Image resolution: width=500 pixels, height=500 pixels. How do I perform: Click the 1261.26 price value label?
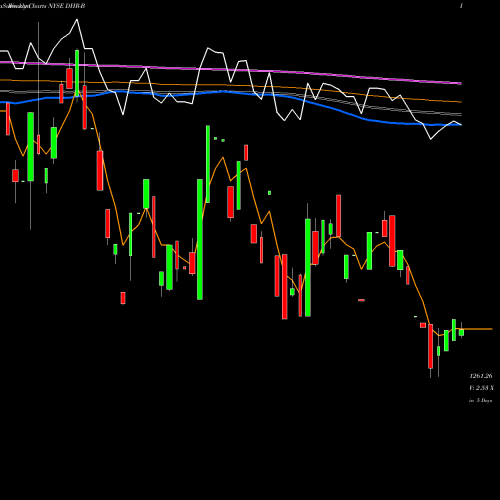point(481,376)
